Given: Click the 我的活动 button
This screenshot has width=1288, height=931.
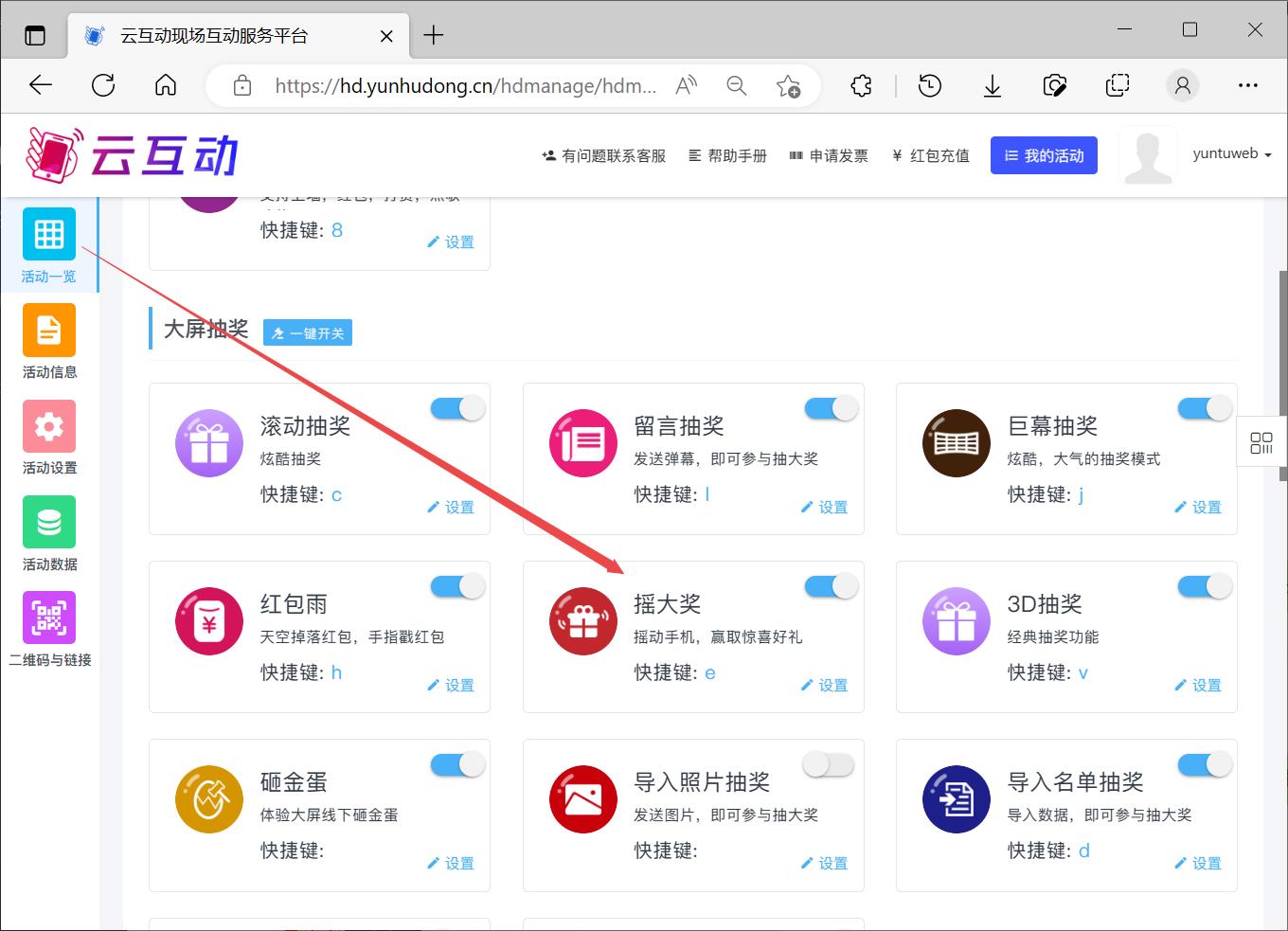Looking at the screenshot, I should [1044, 155].
